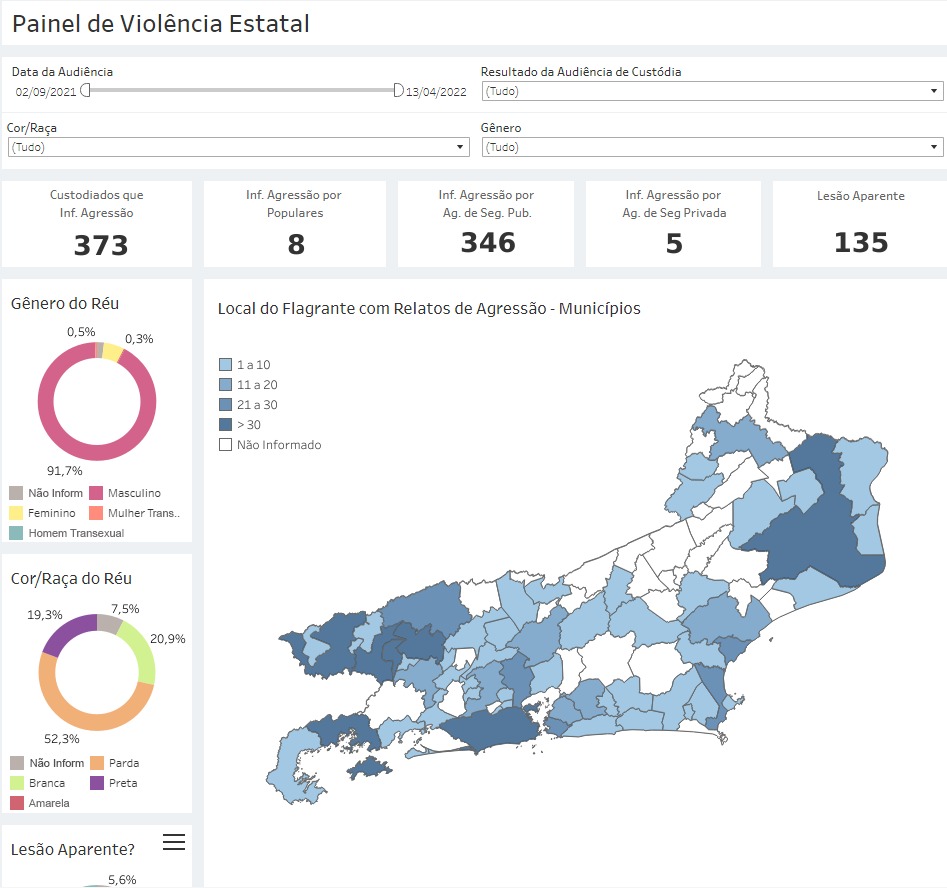Click the Lesão Aparente 135 card
947x888 pixels.
click(860, 224)
